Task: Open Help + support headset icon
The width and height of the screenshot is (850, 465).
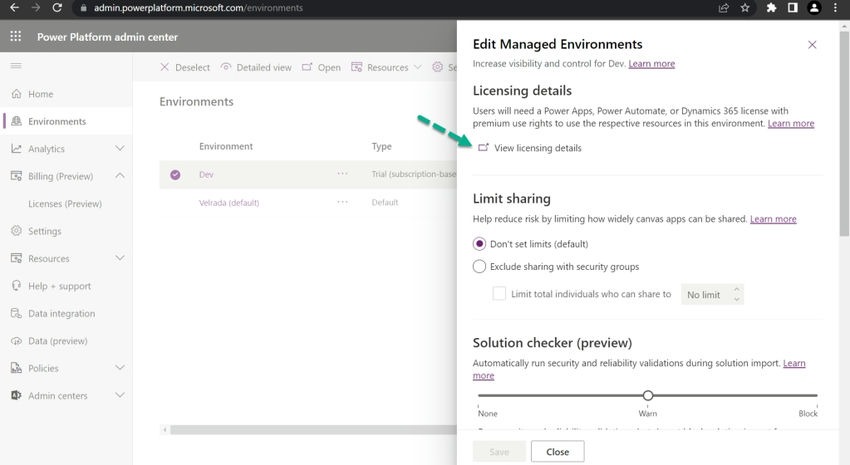Action: pos(16,286)
